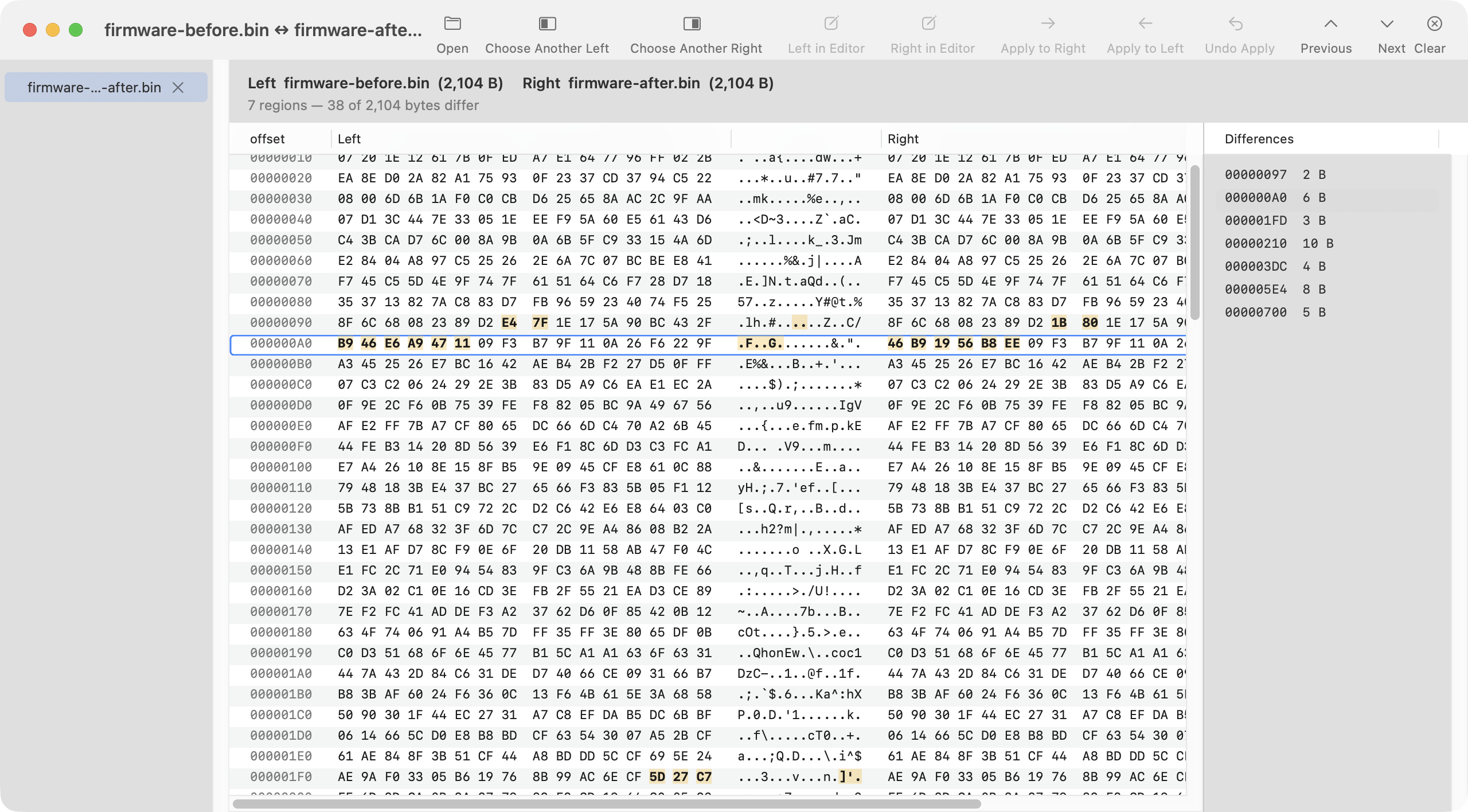Click the '7 regions — 38 of 2,104 bytes differ' summary
This screenshot has height=812, width=1468.
click(363, 106)
